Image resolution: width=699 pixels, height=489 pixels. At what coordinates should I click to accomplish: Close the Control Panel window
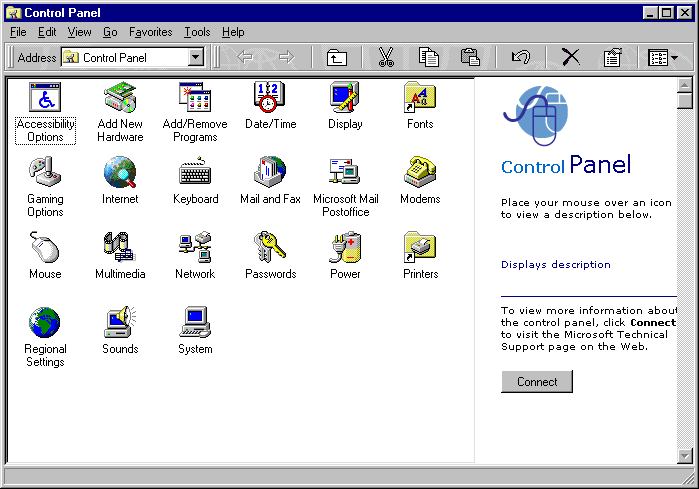coord(684,12)
